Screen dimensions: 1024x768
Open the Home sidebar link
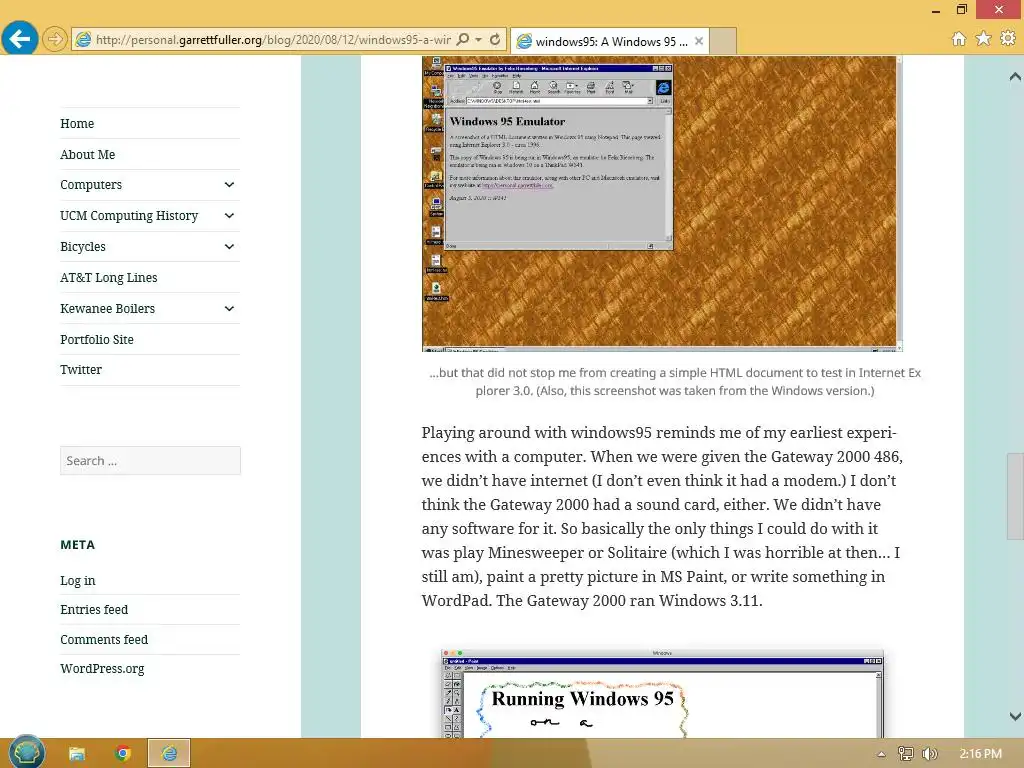click(x=77, y=123)
